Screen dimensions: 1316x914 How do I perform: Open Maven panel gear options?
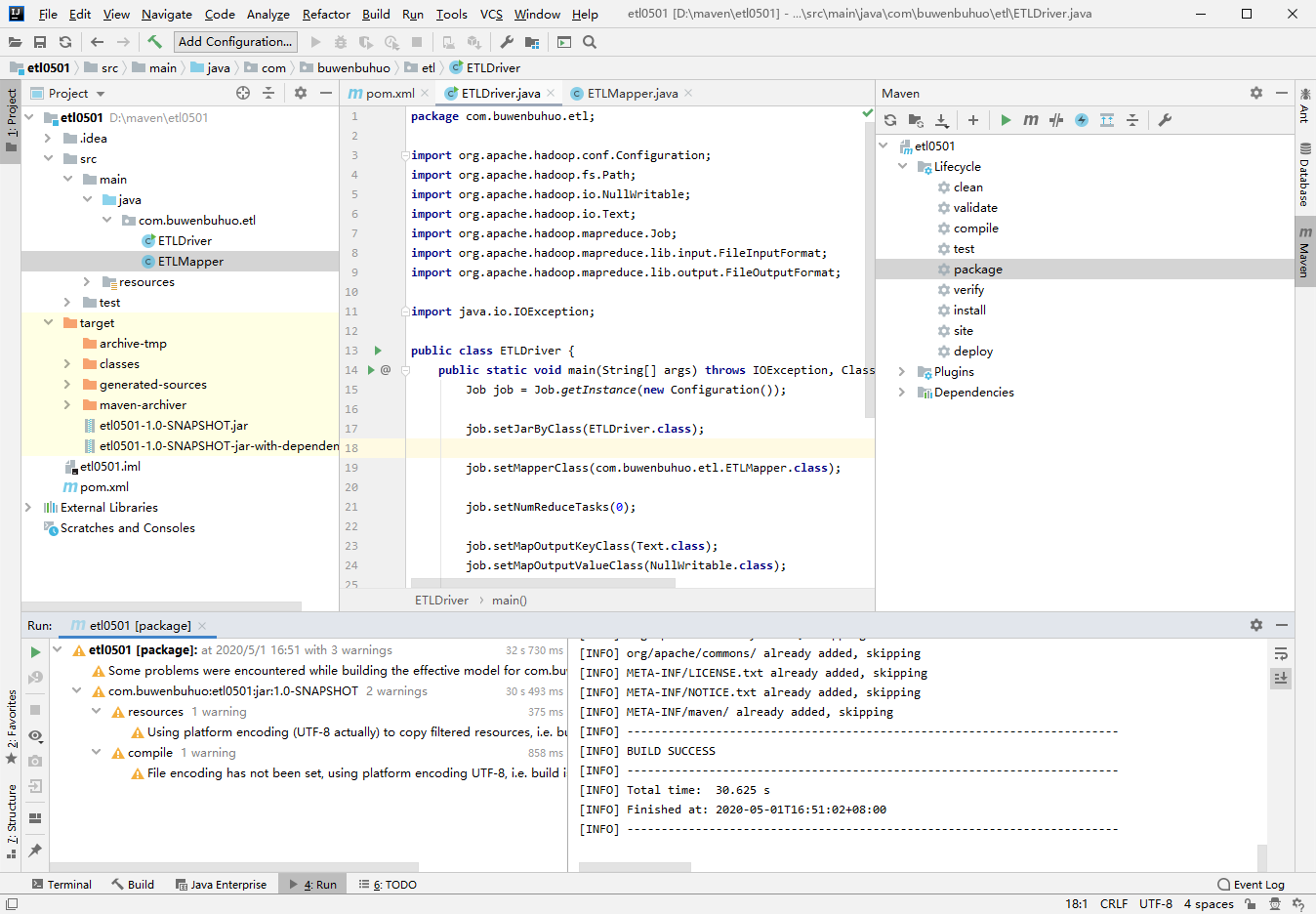(1256, 93)
